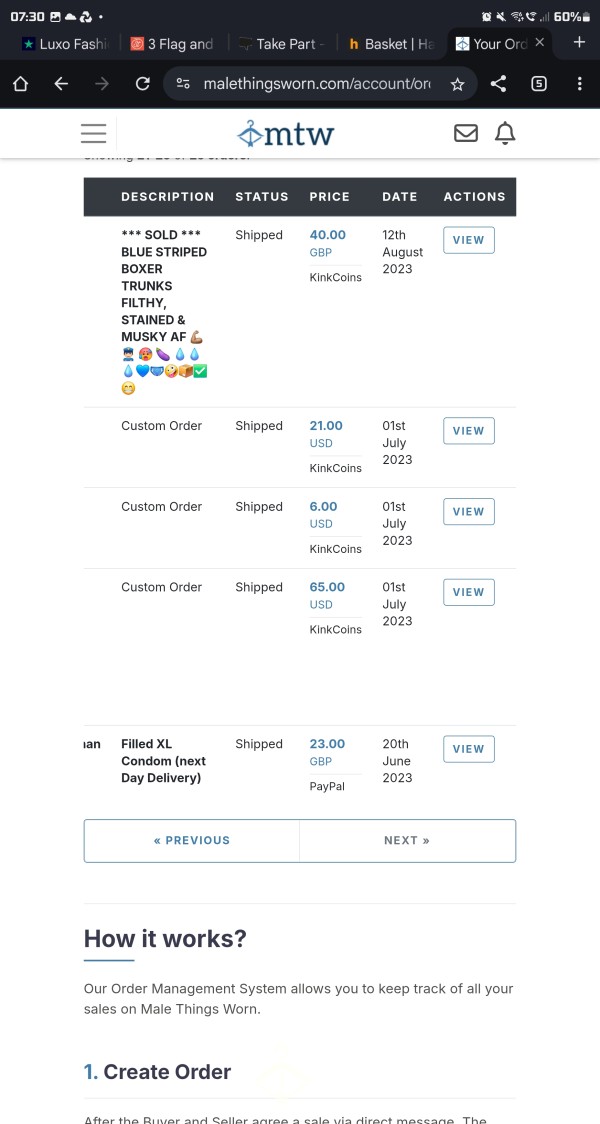Switch to the Luxo Fashion tab
600x1124 pixels.
point(65,44)
